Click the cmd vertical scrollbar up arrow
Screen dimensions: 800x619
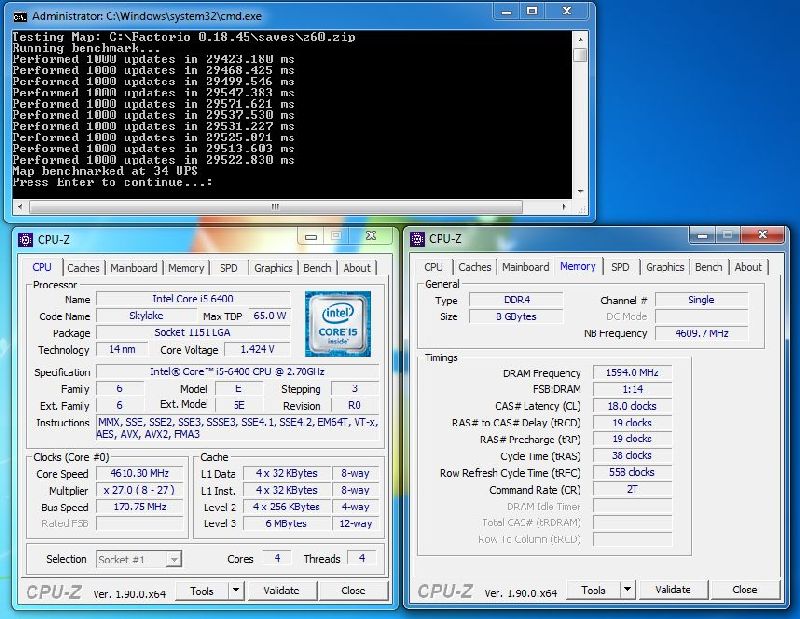click(x=580, y=38)
